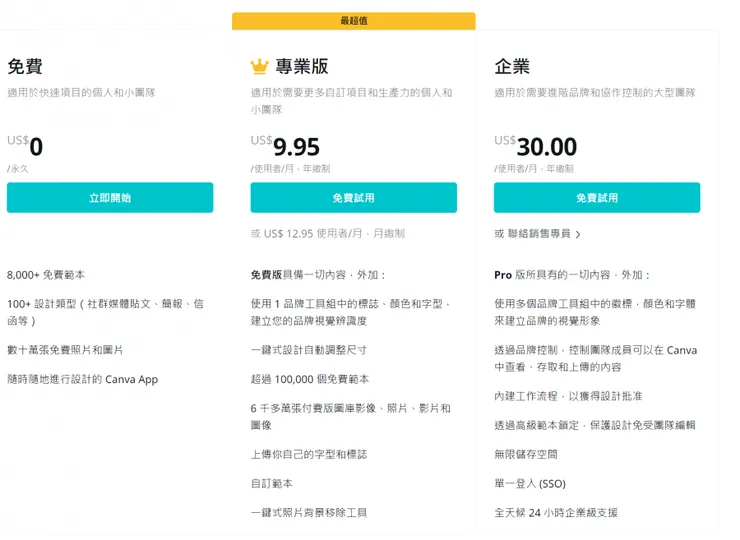Click the 單一登入 (SSO) feature
This screenshot has width=740, height=540.
[530, 483]
